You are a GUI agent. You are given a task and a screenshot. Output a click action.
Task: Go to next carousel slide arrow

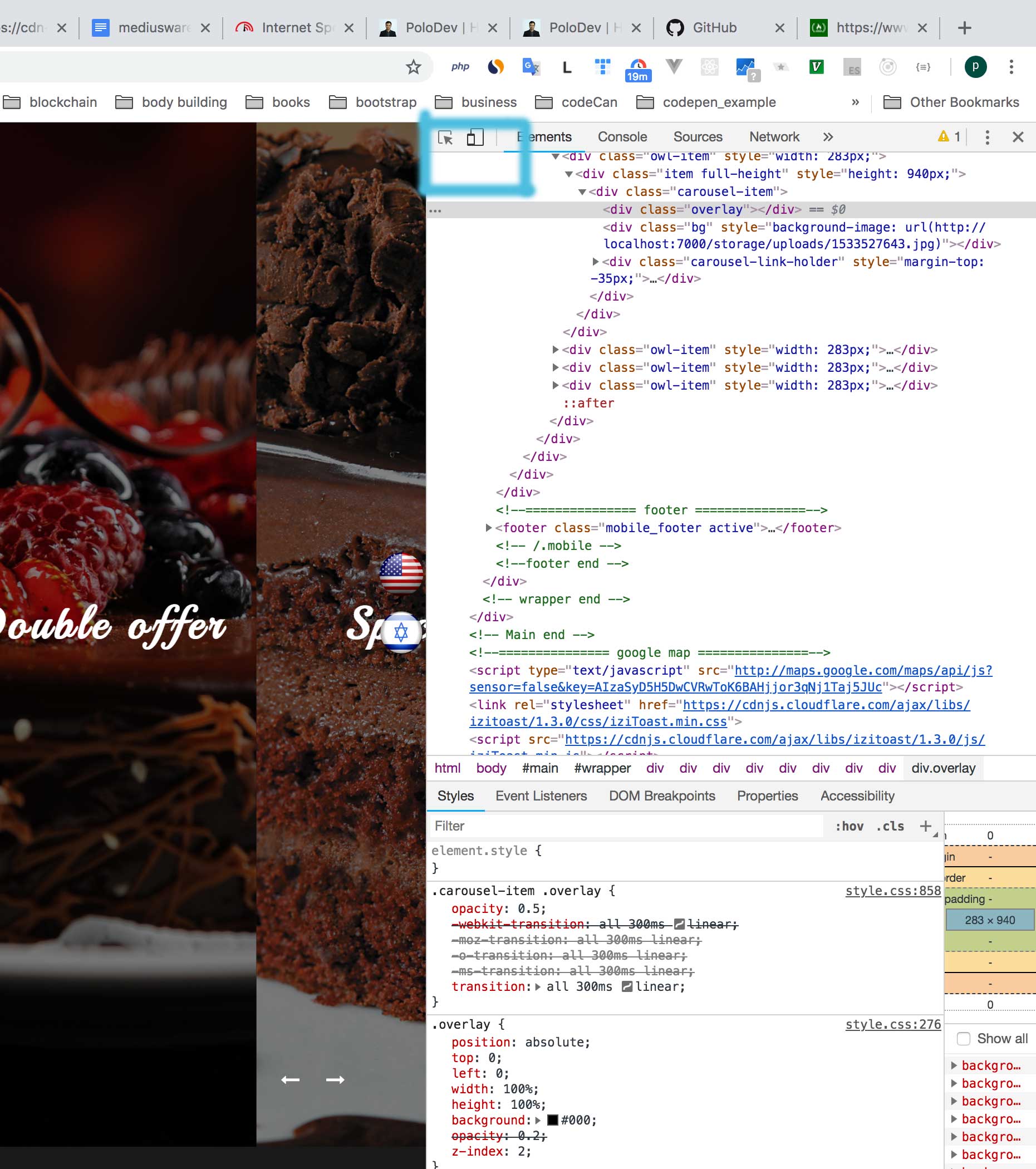pyautogui.click(x=335, y=1080)
